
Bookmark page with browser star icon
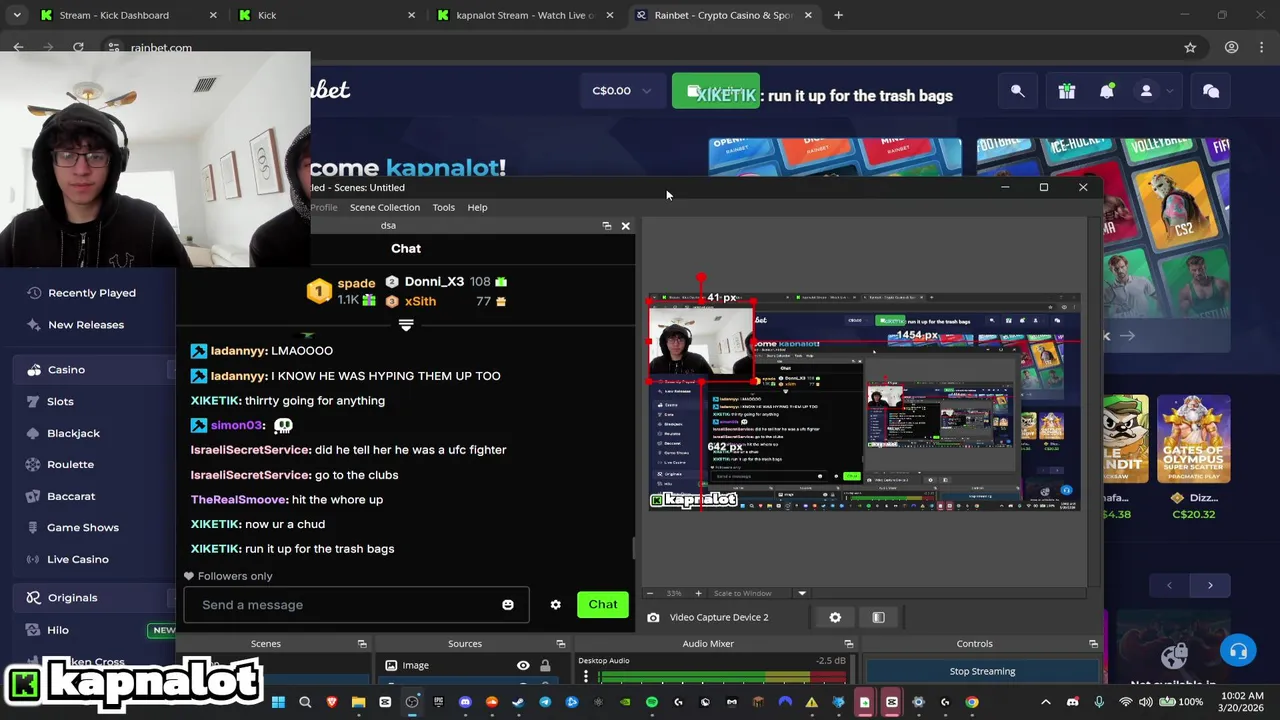(1190, 47)
